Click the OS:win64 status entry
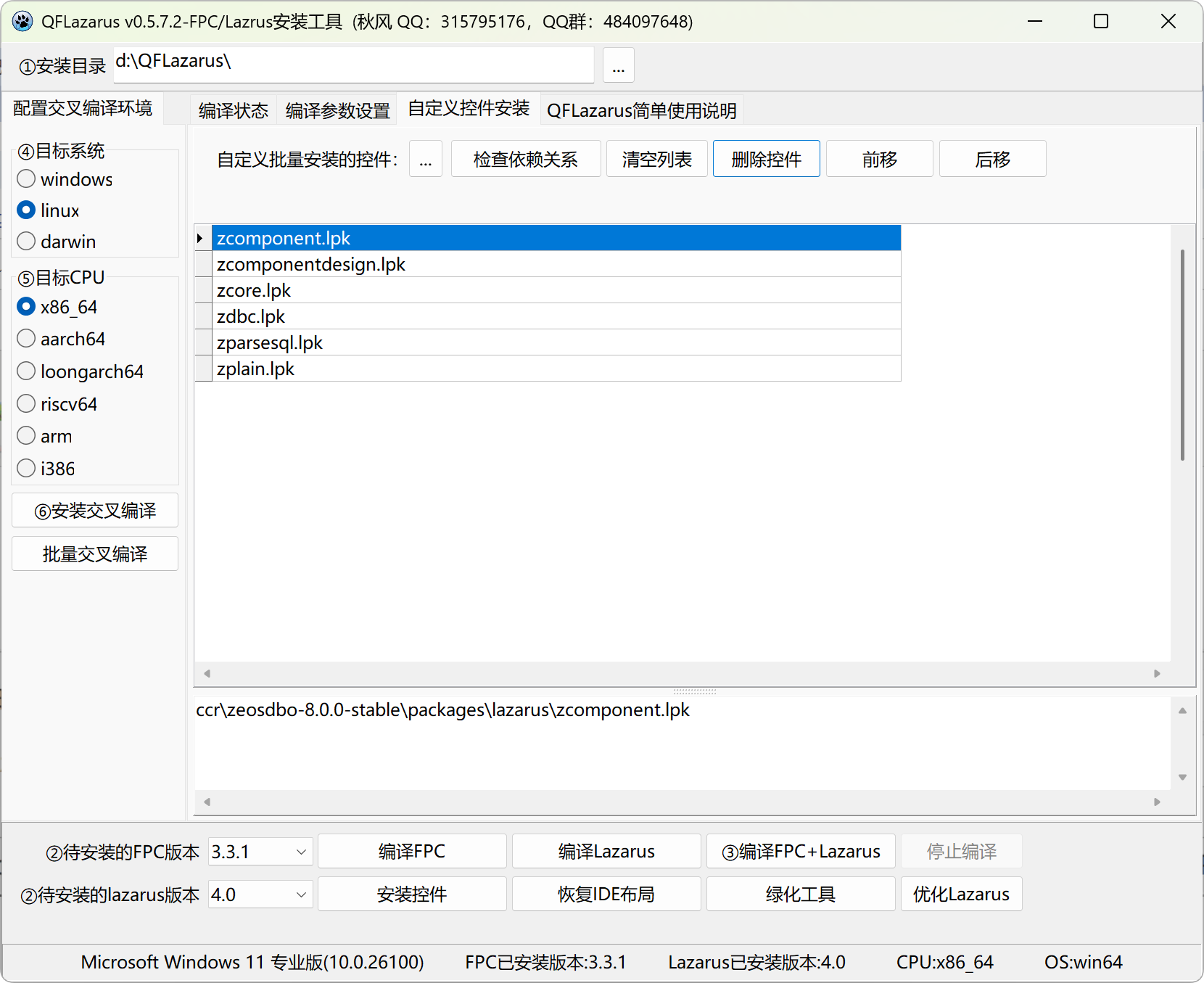 [1084, 962]
